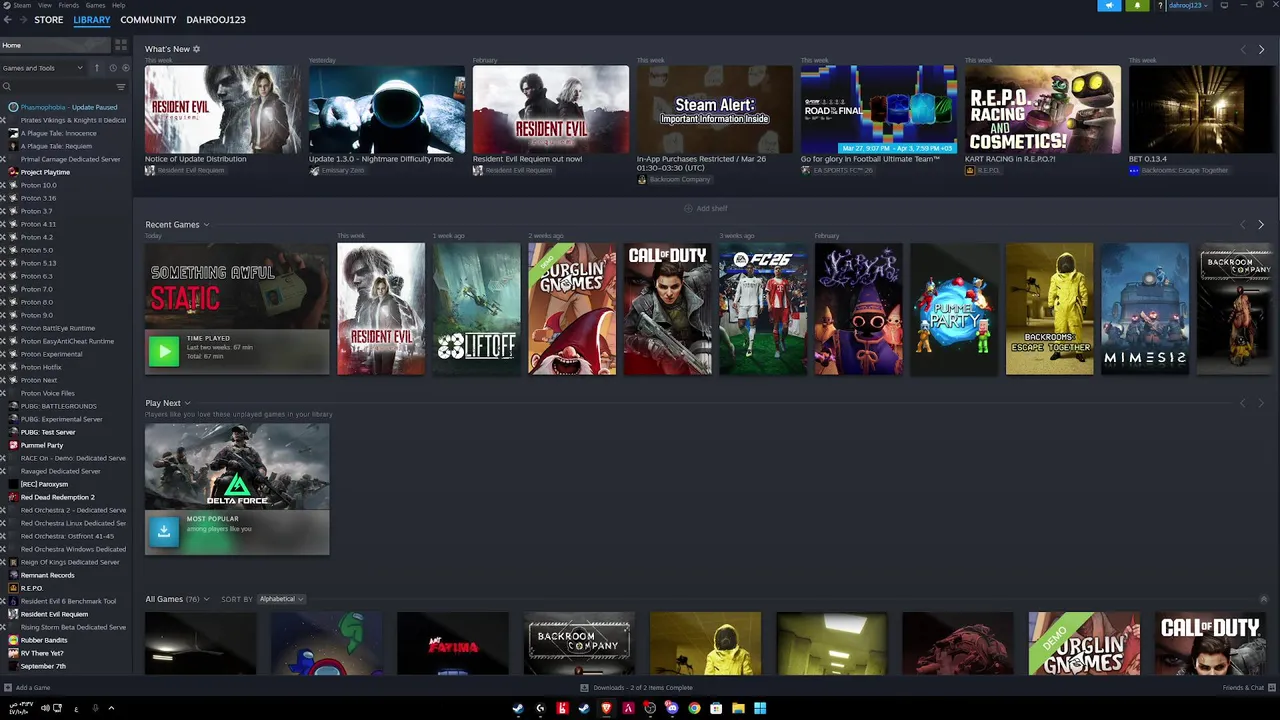Open the View menu
This screenshot has height=720, width=1280.
(45, 5)
